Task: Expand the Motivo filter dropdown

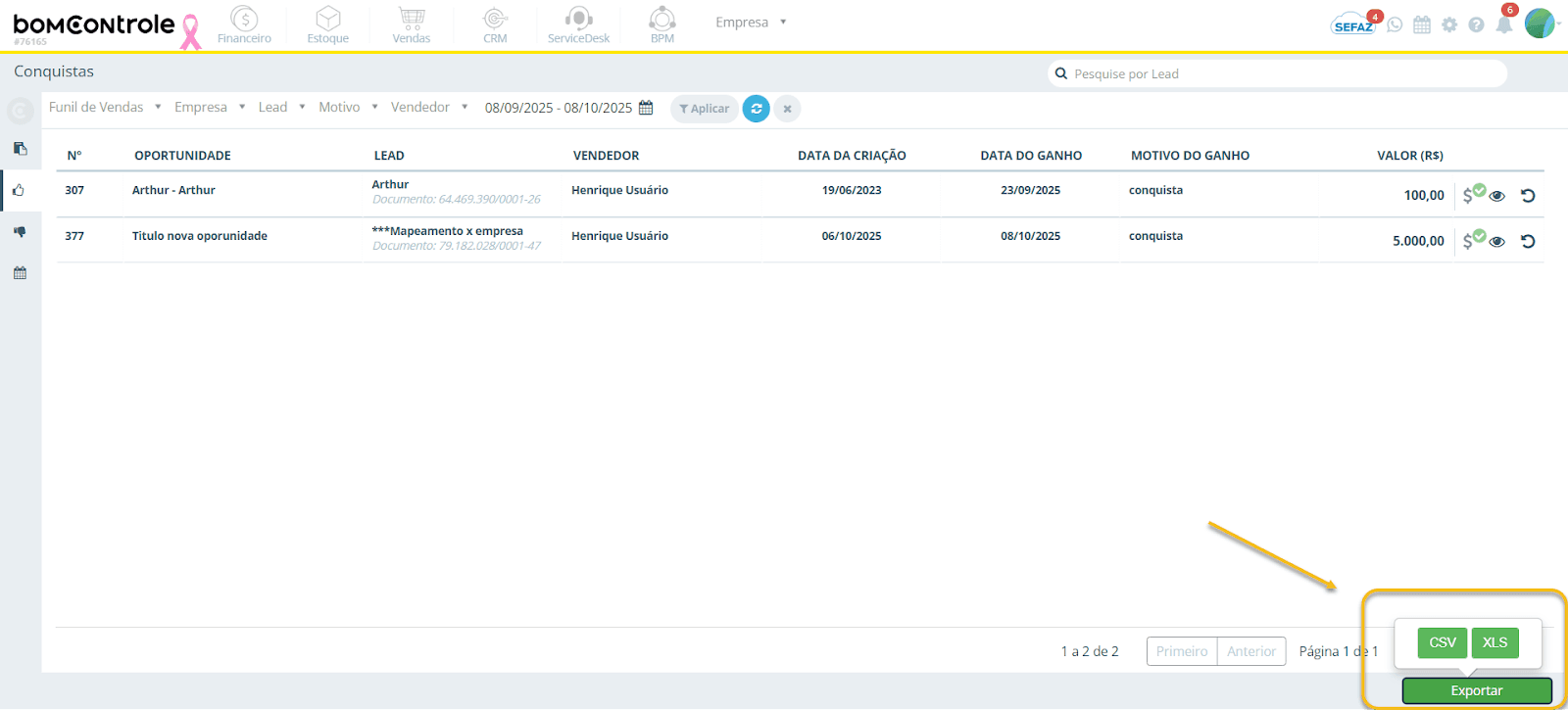Action: (x=348, y=107)
